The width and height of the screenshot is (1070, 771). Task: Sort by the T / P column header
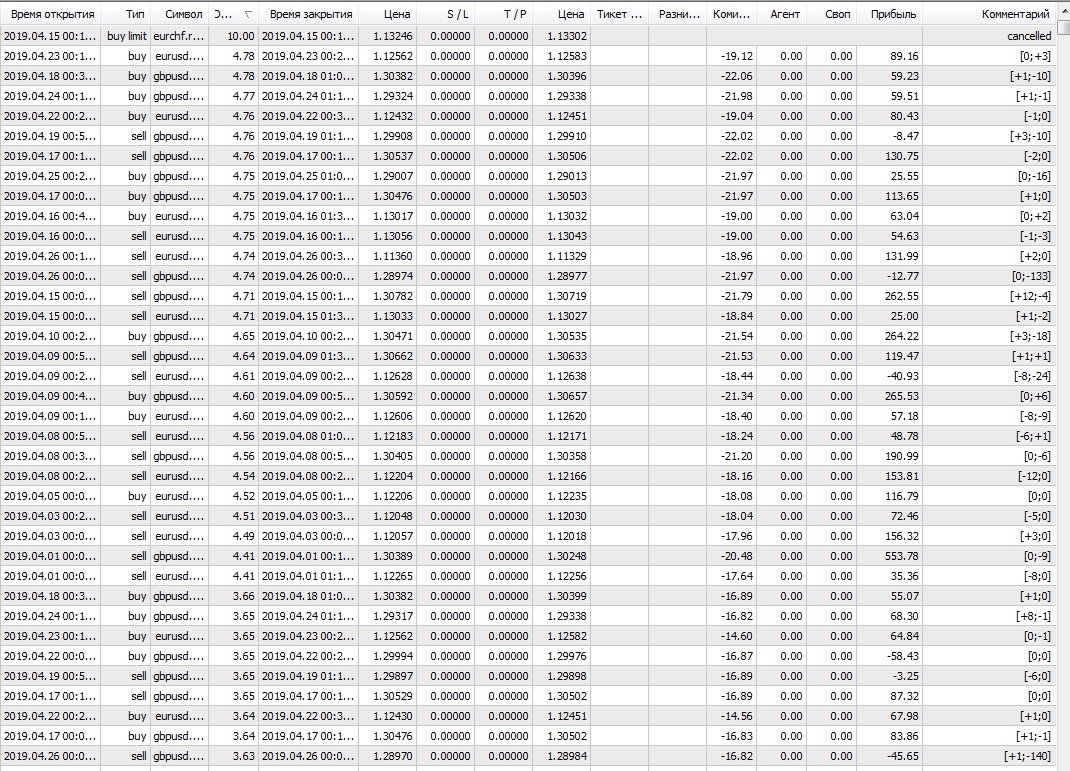(504, 14)
